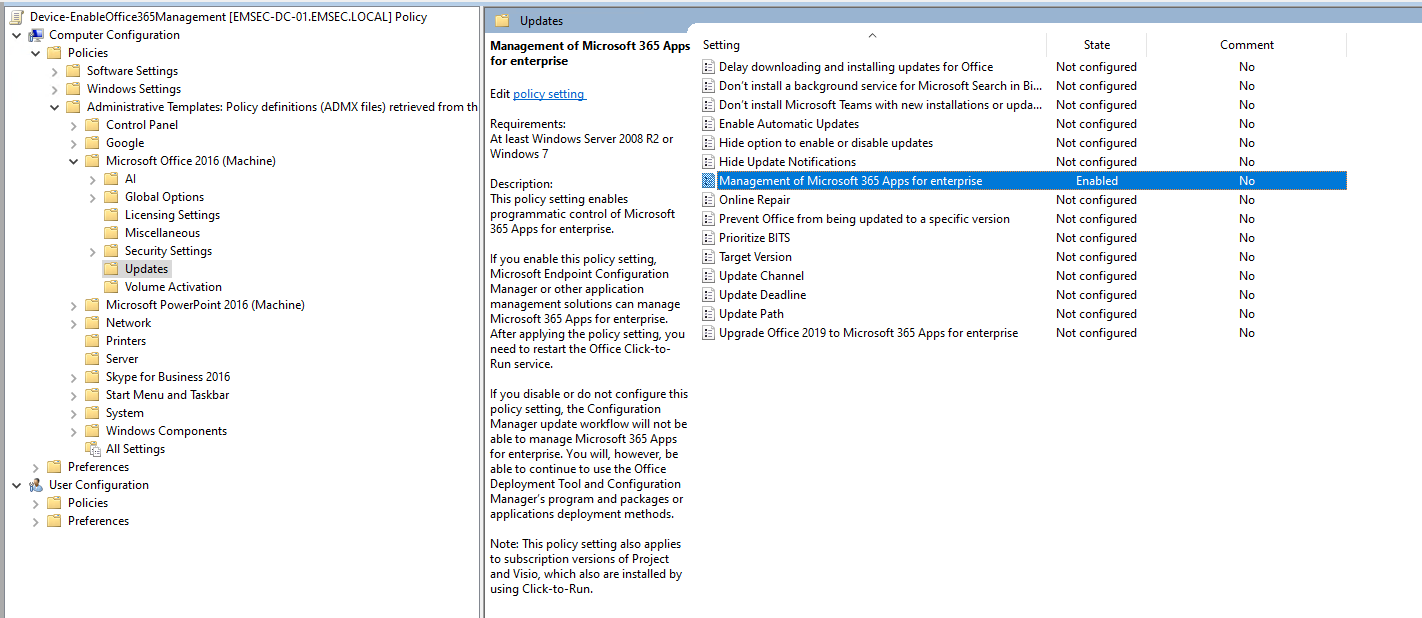This screenshot has height=618, width=1422.
Task: Expand the Security Settings subfolder
Action: point(93,251)
